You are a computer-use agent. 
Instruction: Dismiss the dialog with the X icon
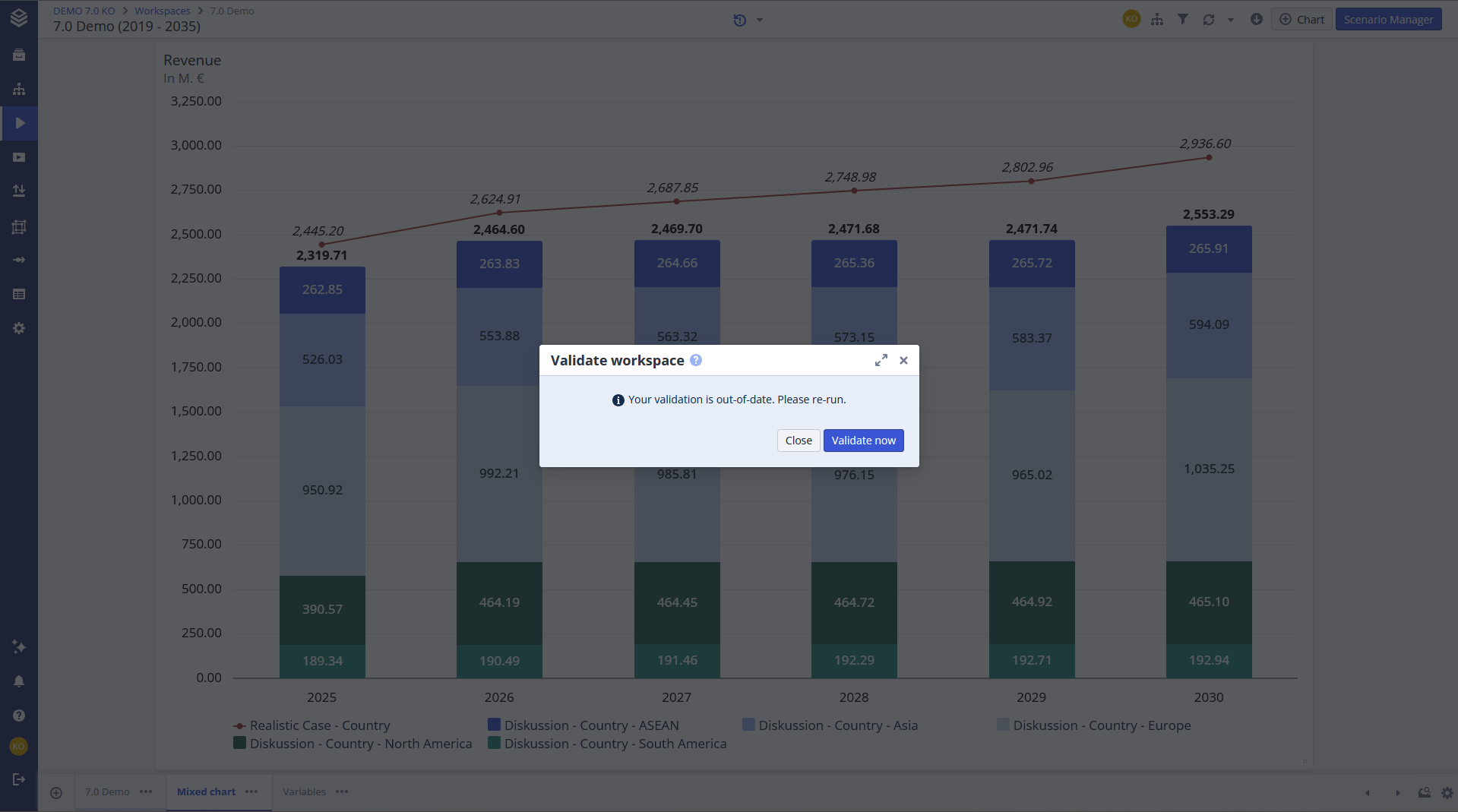click(x=903, y=361)
